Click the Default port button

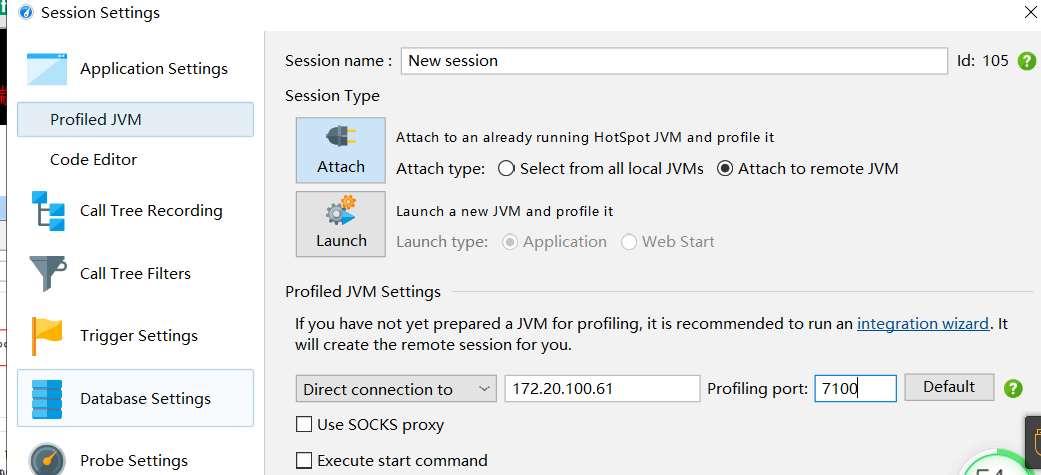pos(949,387)
